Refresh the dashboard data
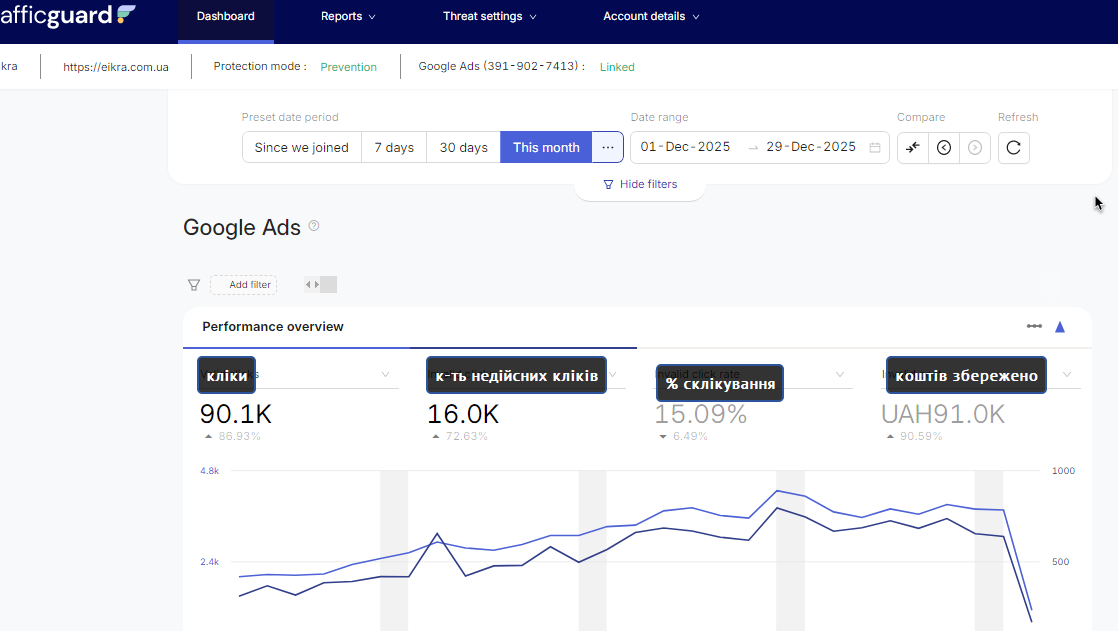This screenshot has height=631, width=1118. pos(1013,148)
